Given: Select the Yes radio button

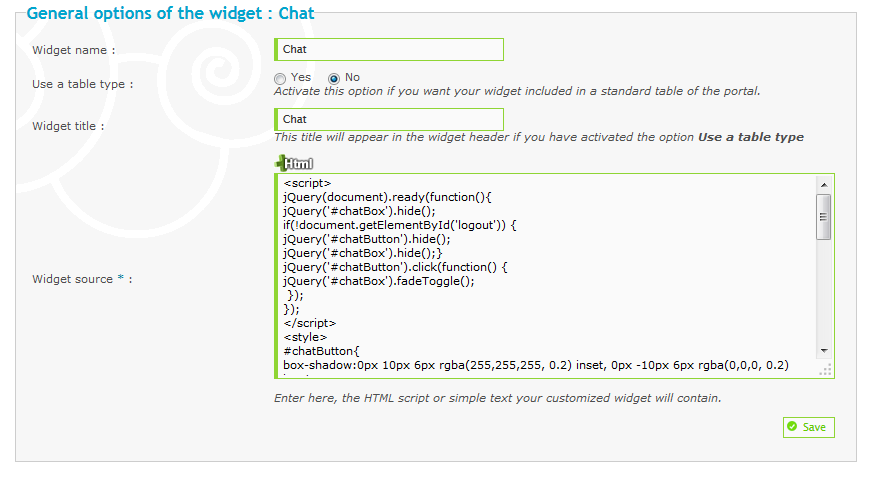Looking at the screenshot, I should pyautogui.click(x=280, y=78).
